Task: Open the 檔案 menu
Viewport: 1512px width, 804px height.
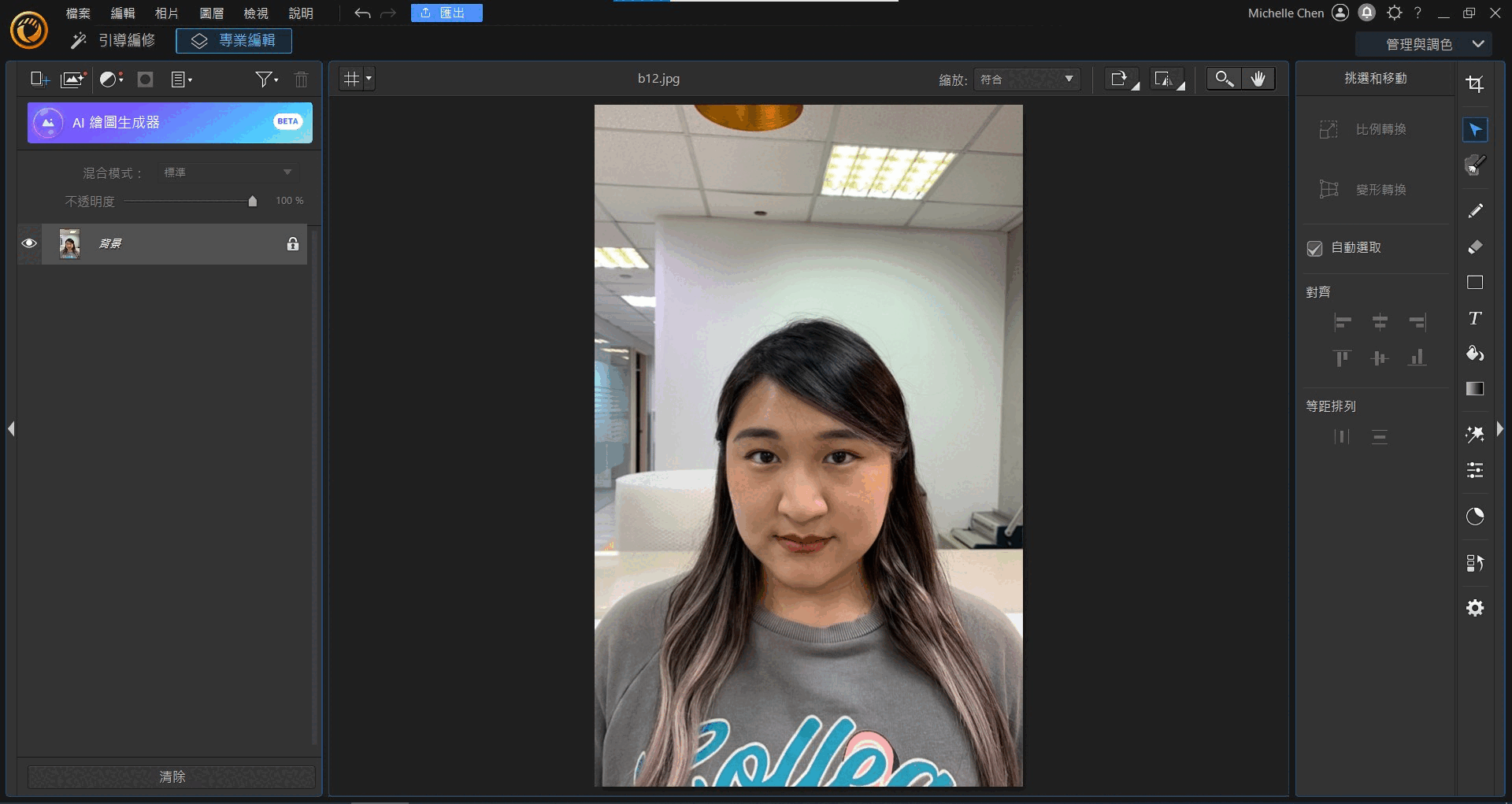Action: click(x=78, y=13)
